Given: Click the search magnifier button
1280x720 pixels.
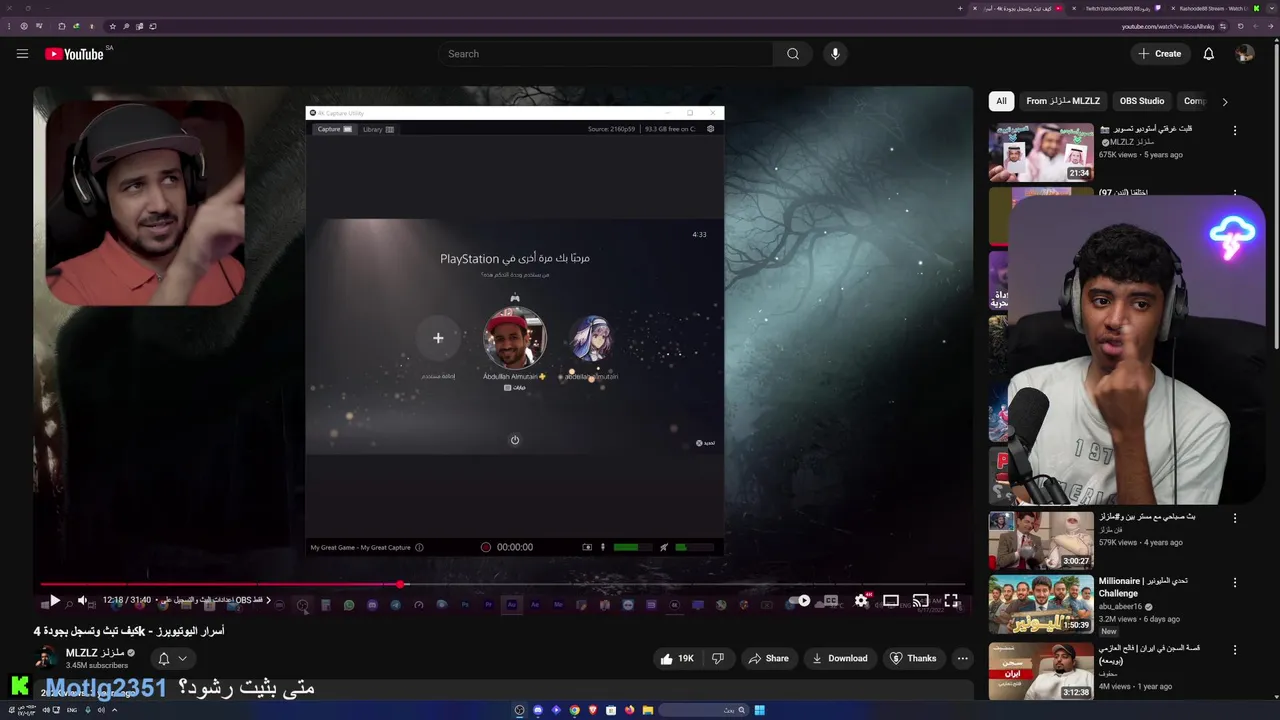Looking at the screenshot, I should click(793, 54).
